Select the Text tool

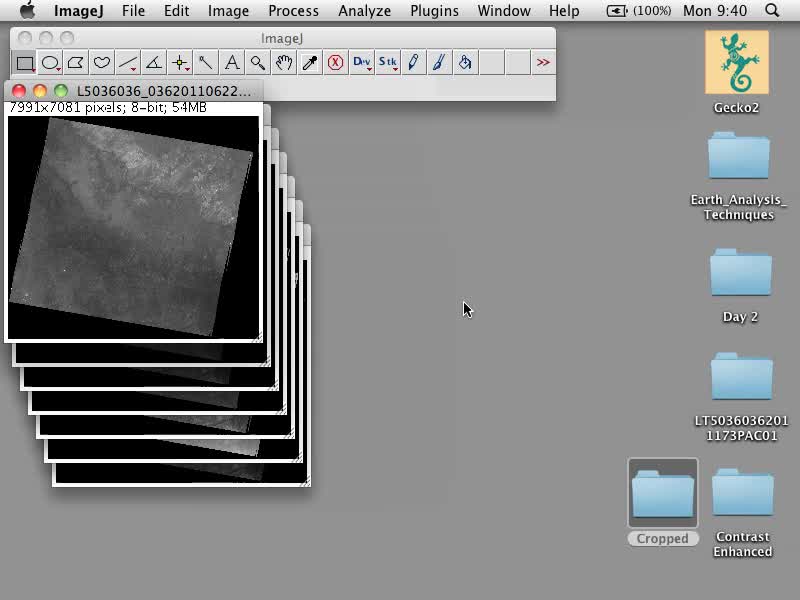tap(232, 63)
